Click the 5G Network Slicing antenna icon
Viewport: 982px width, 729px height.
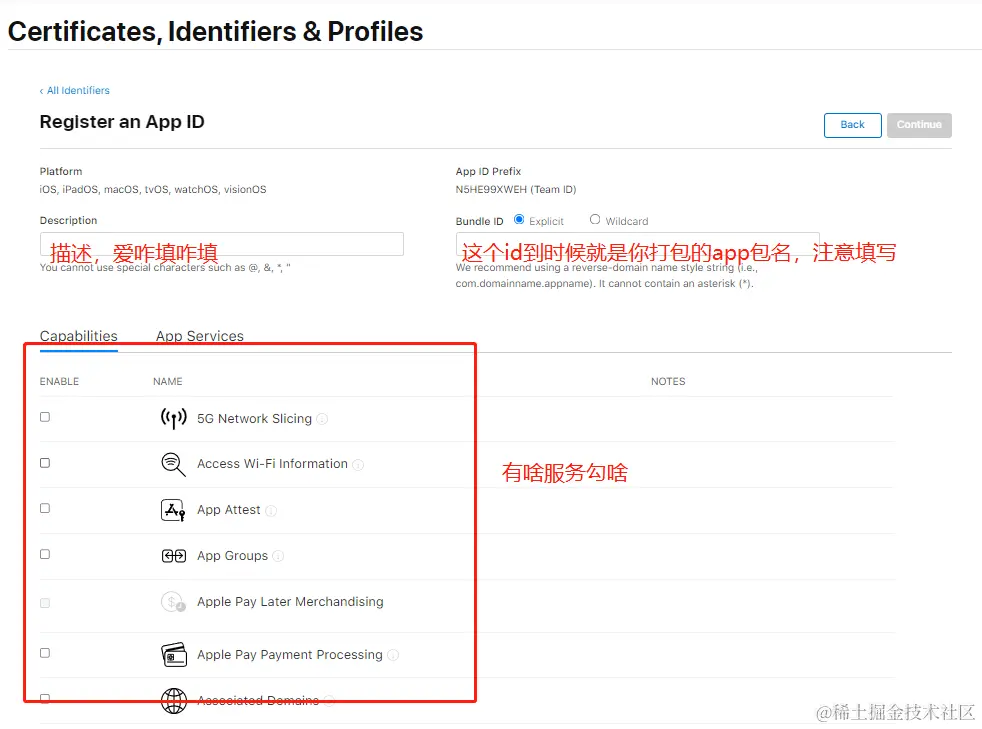click(173, 418)
